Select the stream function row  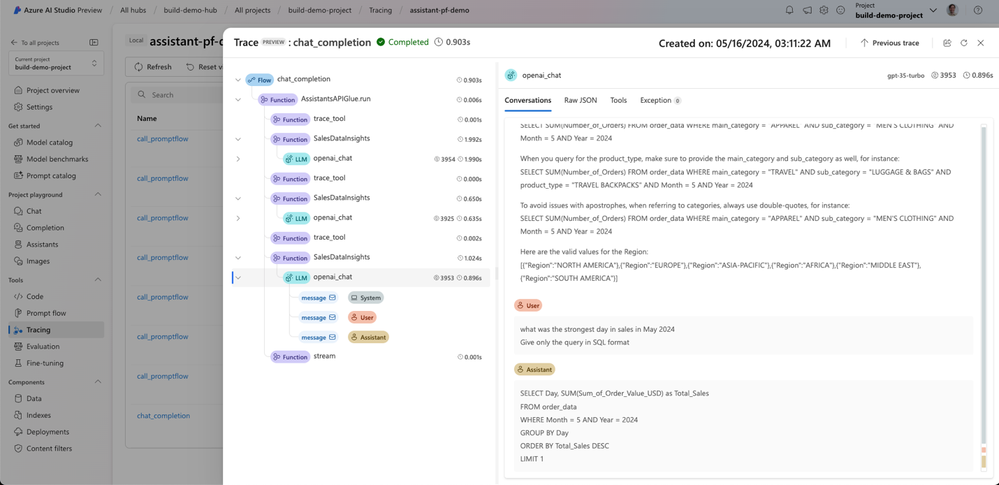(361, 357)
